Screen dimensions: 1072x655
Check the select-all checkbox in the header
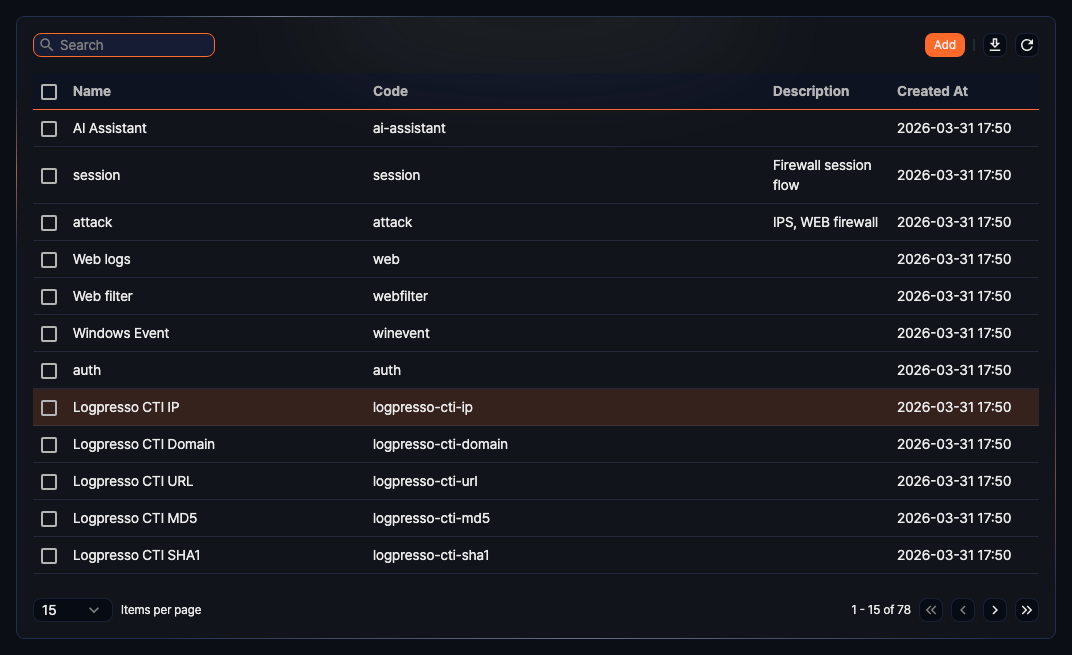[48, 91]
